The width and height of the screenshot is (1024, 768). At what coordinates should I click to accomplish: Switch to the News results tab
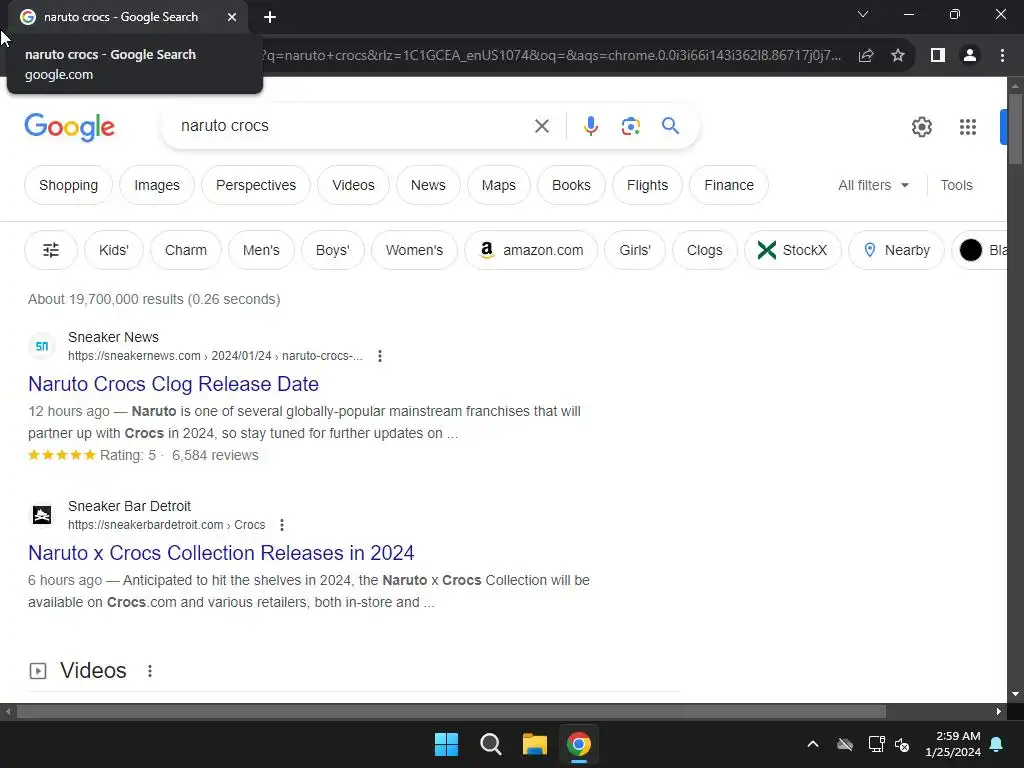click(428, 185)
